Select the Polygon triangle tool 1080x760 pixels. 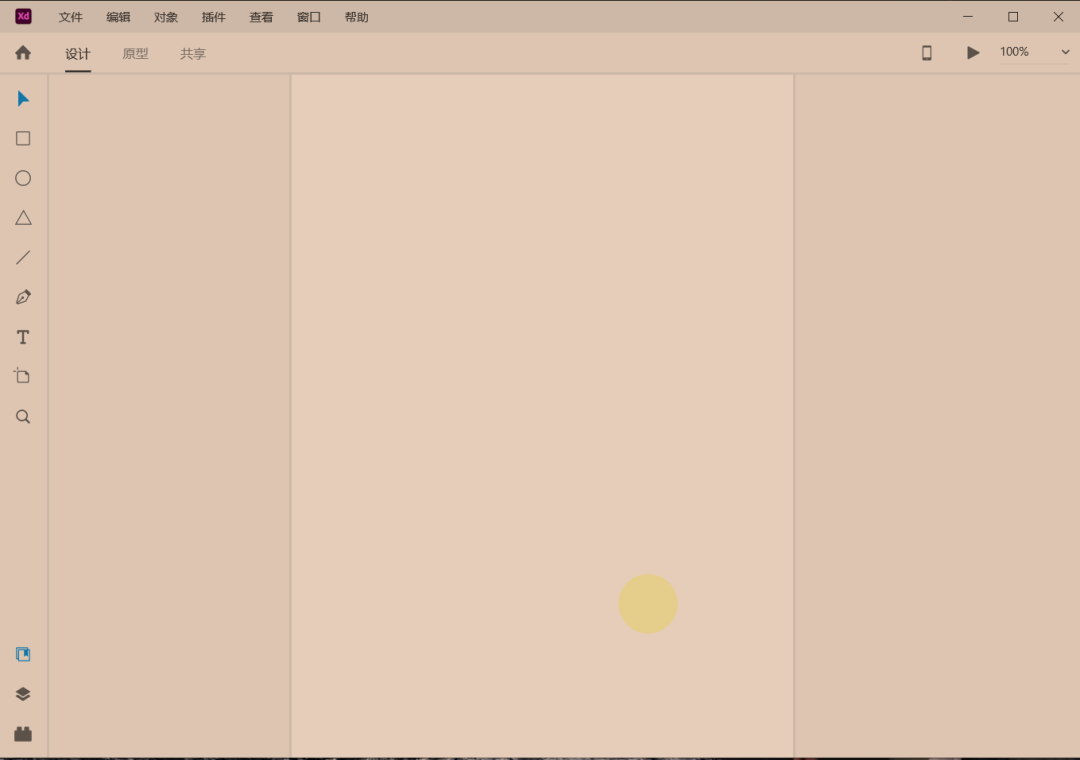pos(23,218)
